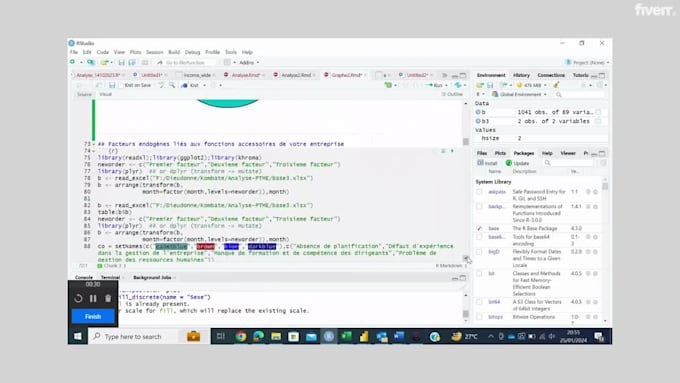Viewport: 680px width, 383px height.
Task: Check the backports package checkbox
Action: click(x=479, y=206)
